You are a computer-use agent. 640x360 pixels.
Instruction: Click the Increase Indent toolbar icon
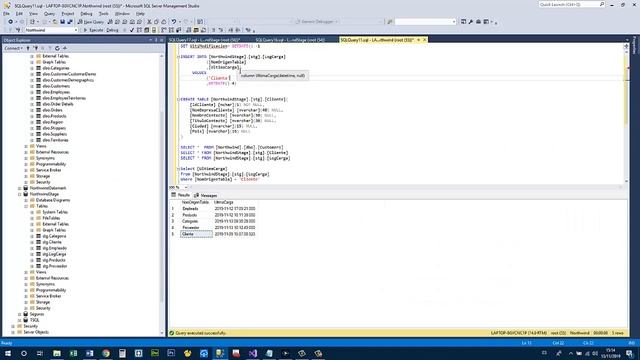(x=238, y=30)
